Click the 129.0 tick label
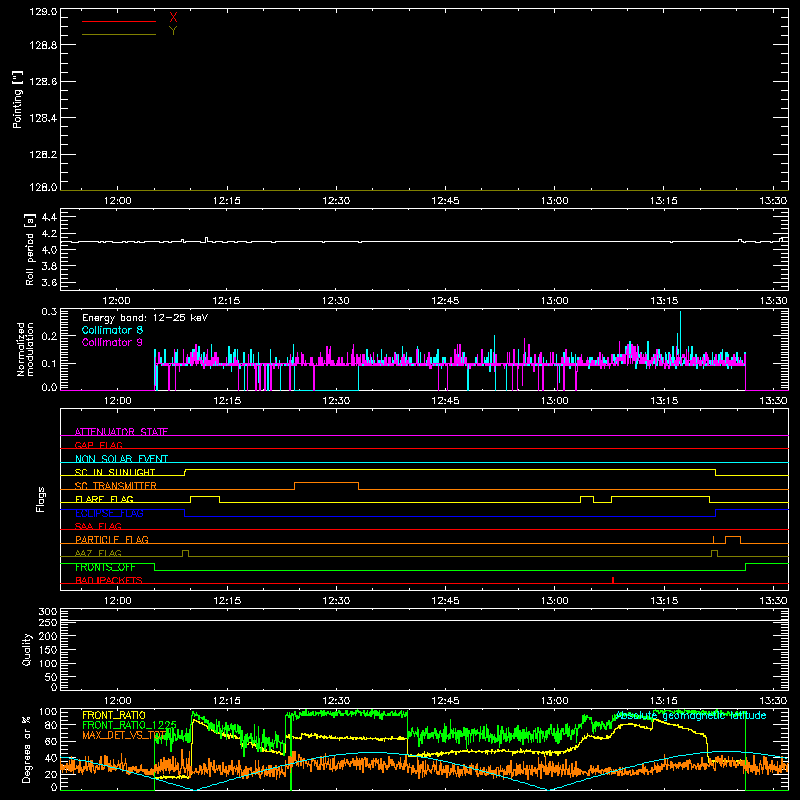The image size is (800, 800). coord(43,12)
